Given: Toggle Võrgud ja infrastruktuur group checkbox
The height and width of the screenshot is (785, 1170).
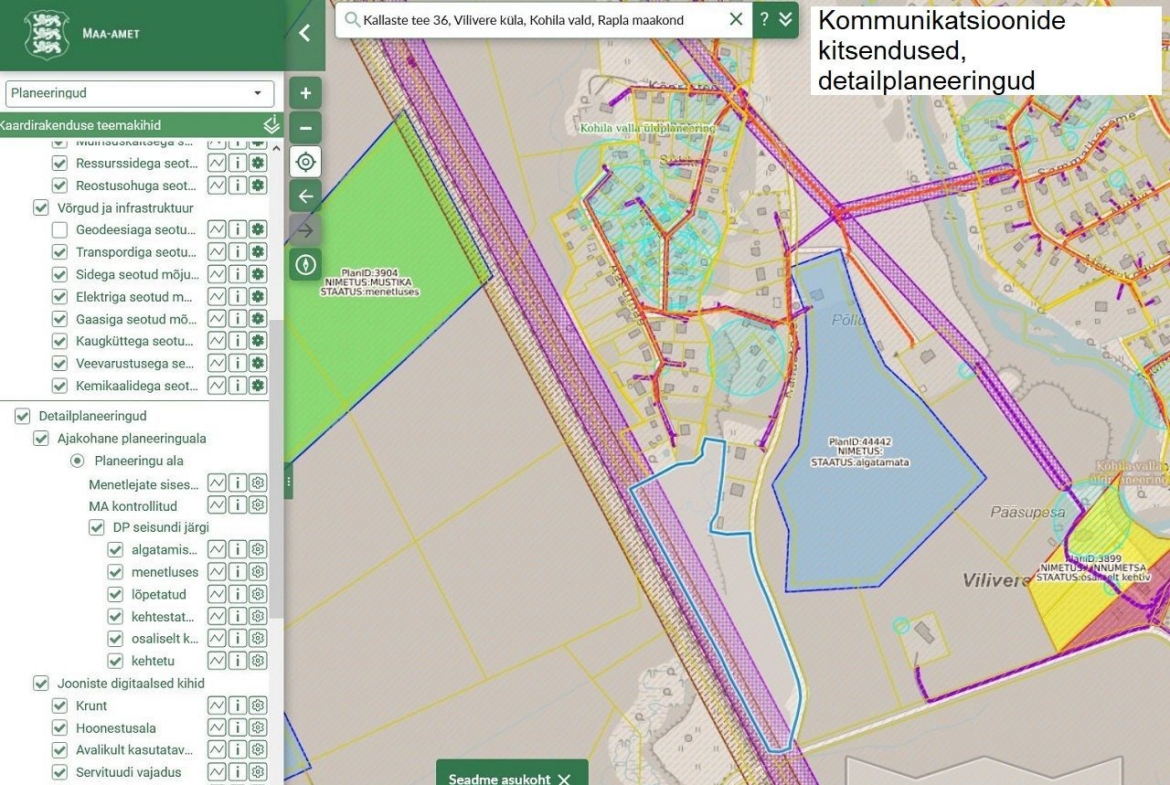Looking at the screenshot, I should [x=41, y=207].
